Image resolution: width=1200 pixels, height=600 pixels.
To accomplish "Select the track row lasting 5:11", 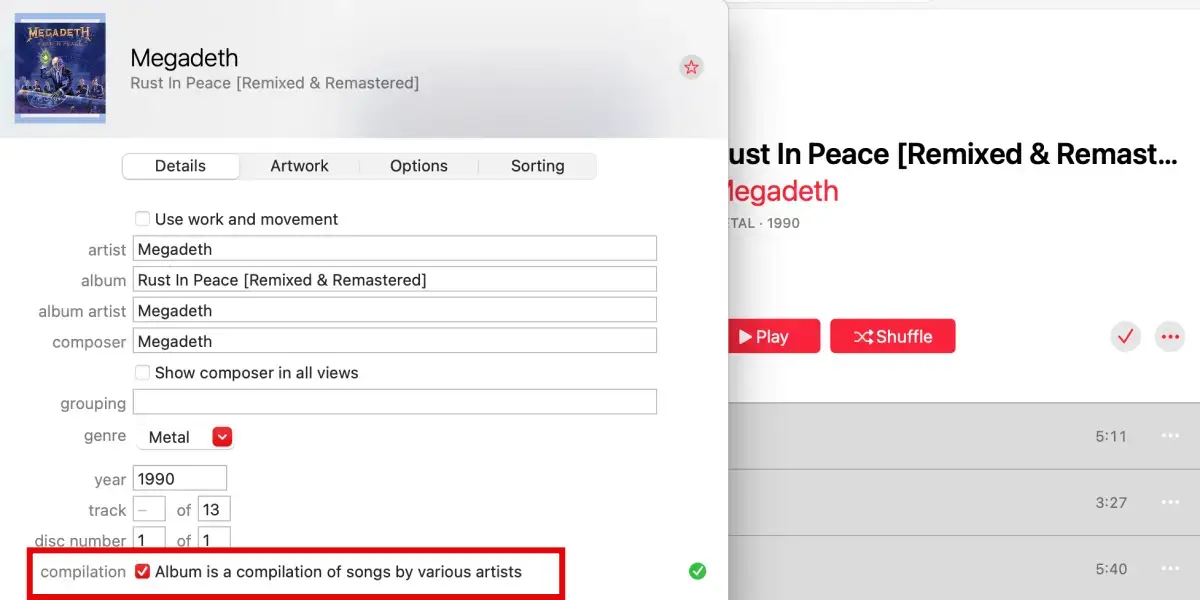I will [x=964, y=436].
